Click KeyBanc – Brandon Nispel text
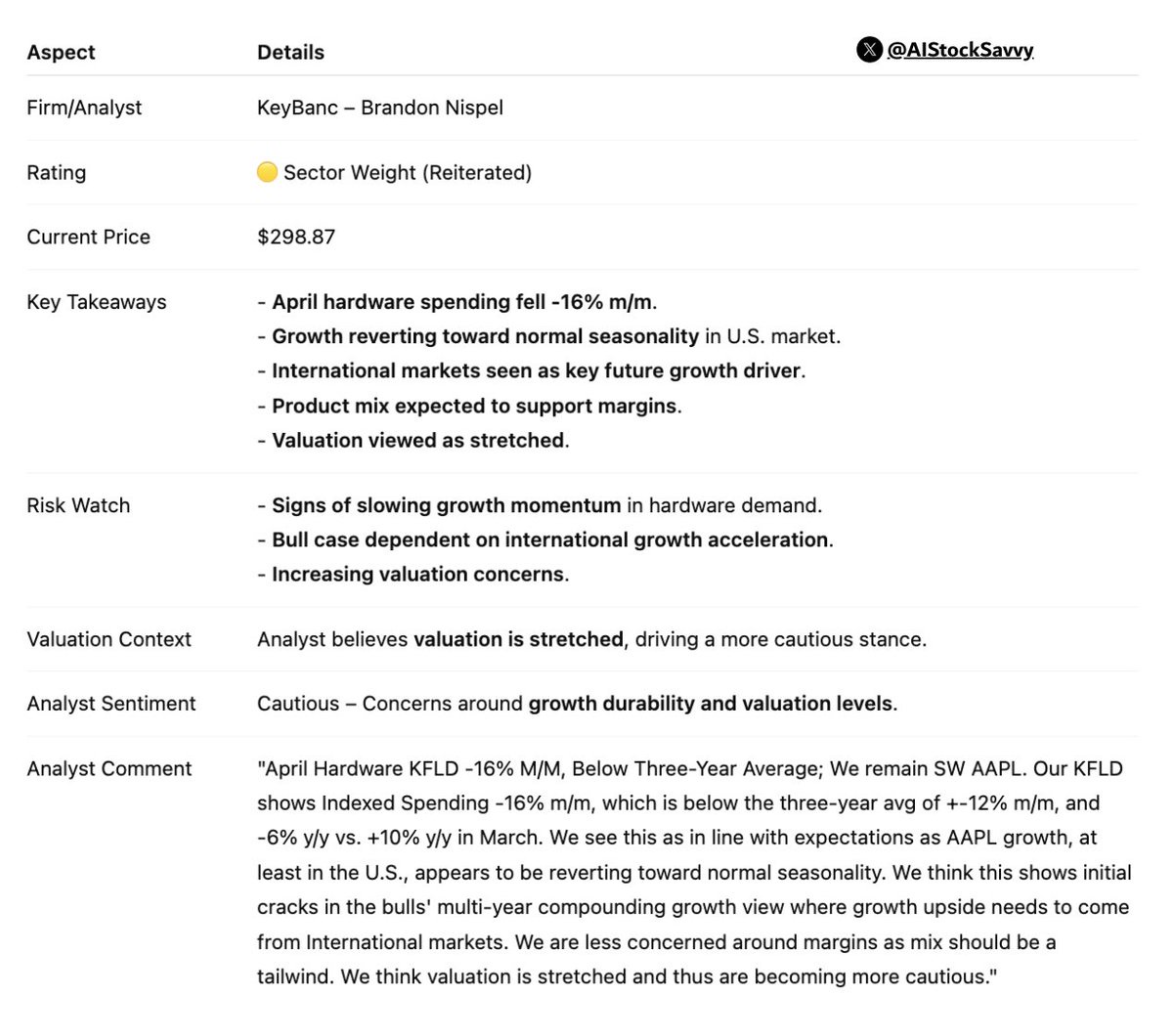The height and width of the screenshot is (1036, 1173). [380, 108]
